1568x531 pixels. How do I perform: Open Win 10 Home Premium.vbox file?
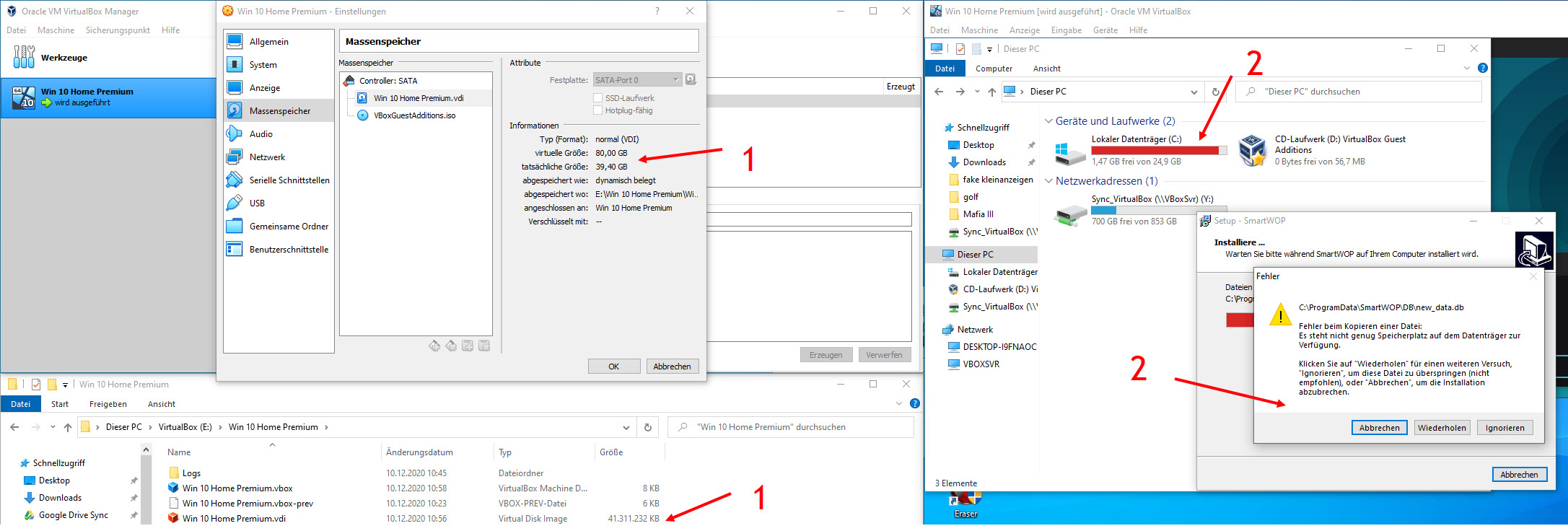point(237,488)
